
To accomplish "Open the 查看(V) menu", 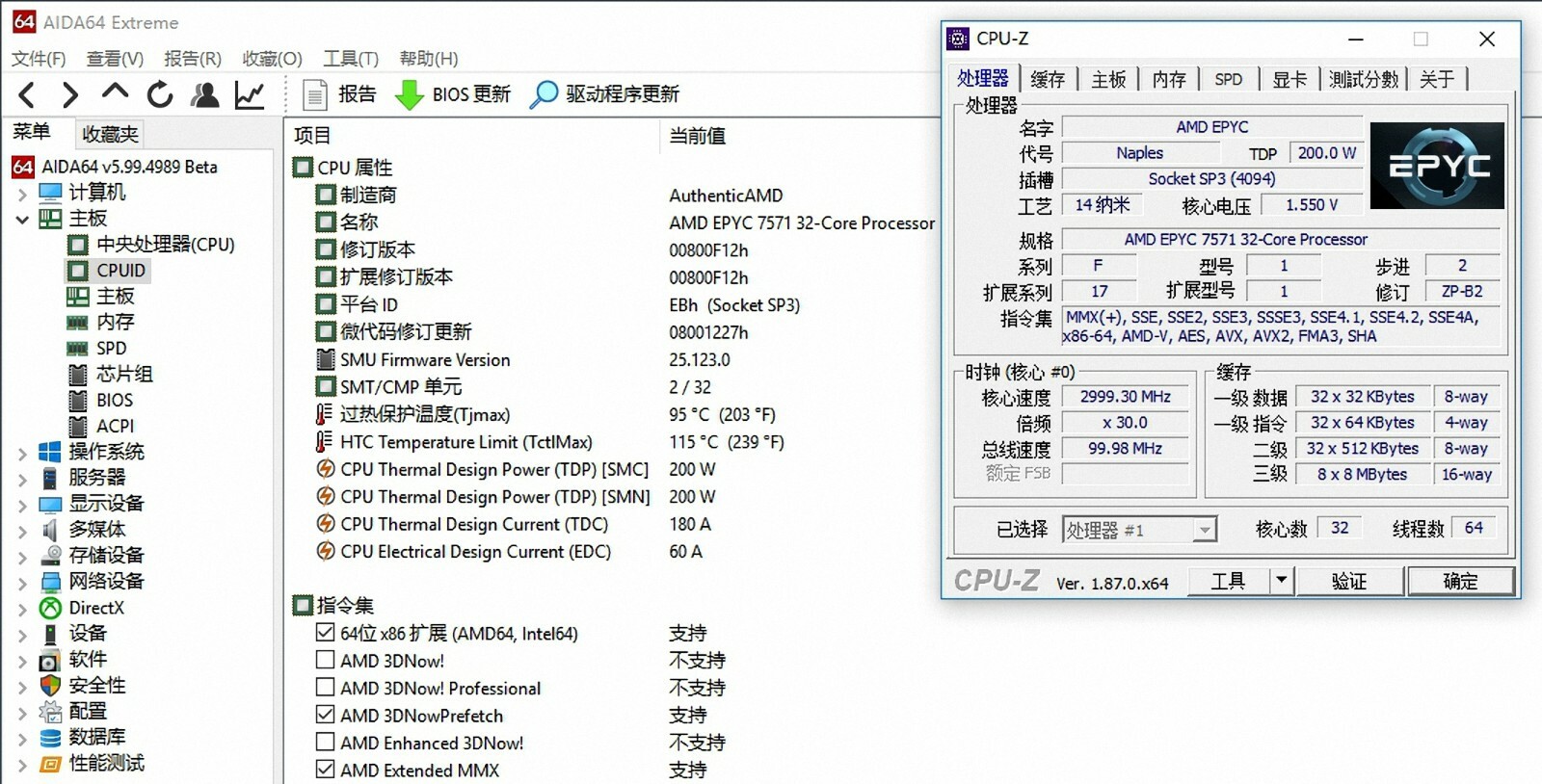I will (115, 59).
